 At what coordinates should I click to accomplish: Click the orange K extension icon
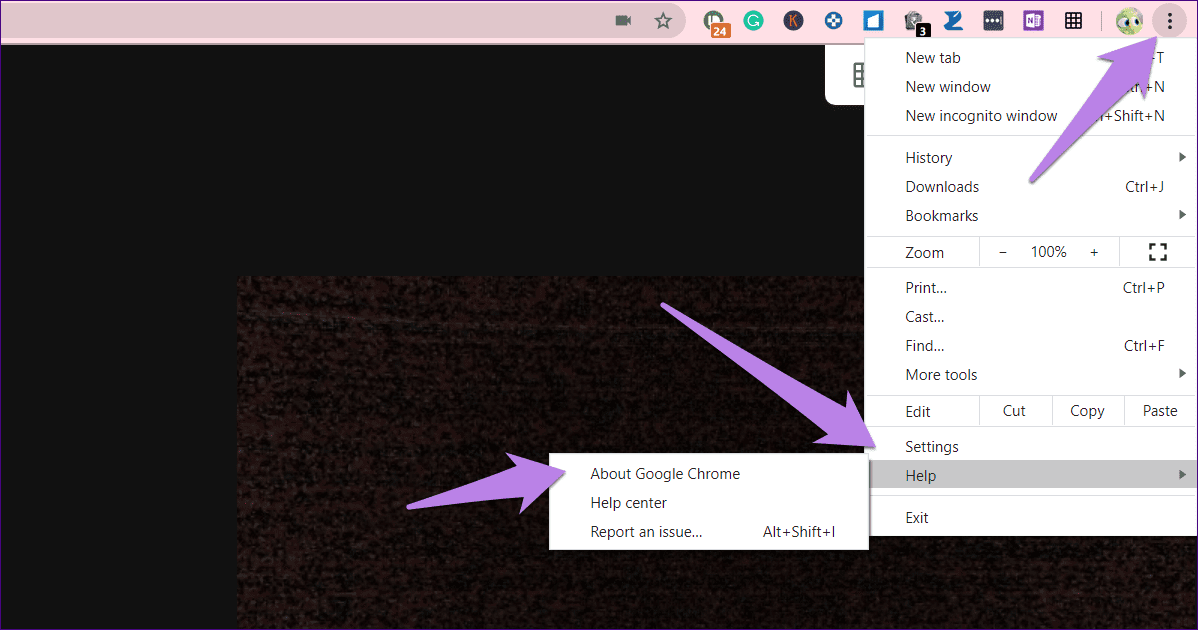(x=793, y=21)
